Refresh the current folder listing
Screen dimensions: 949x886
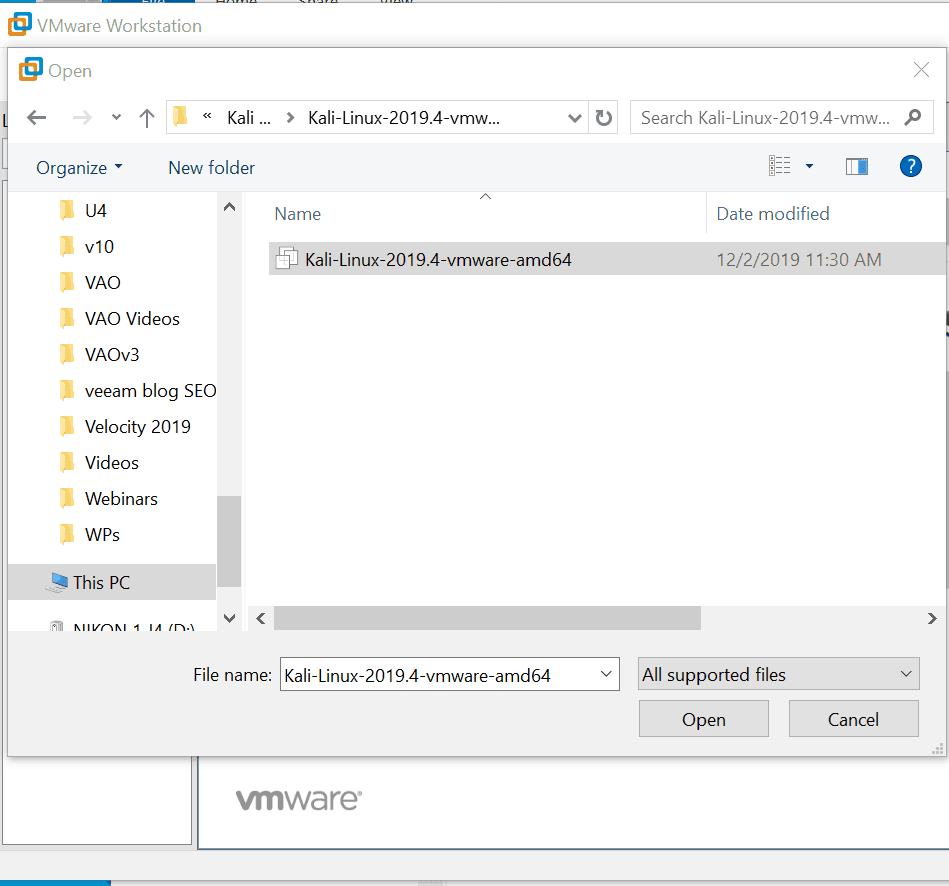(x=603, y=117)
